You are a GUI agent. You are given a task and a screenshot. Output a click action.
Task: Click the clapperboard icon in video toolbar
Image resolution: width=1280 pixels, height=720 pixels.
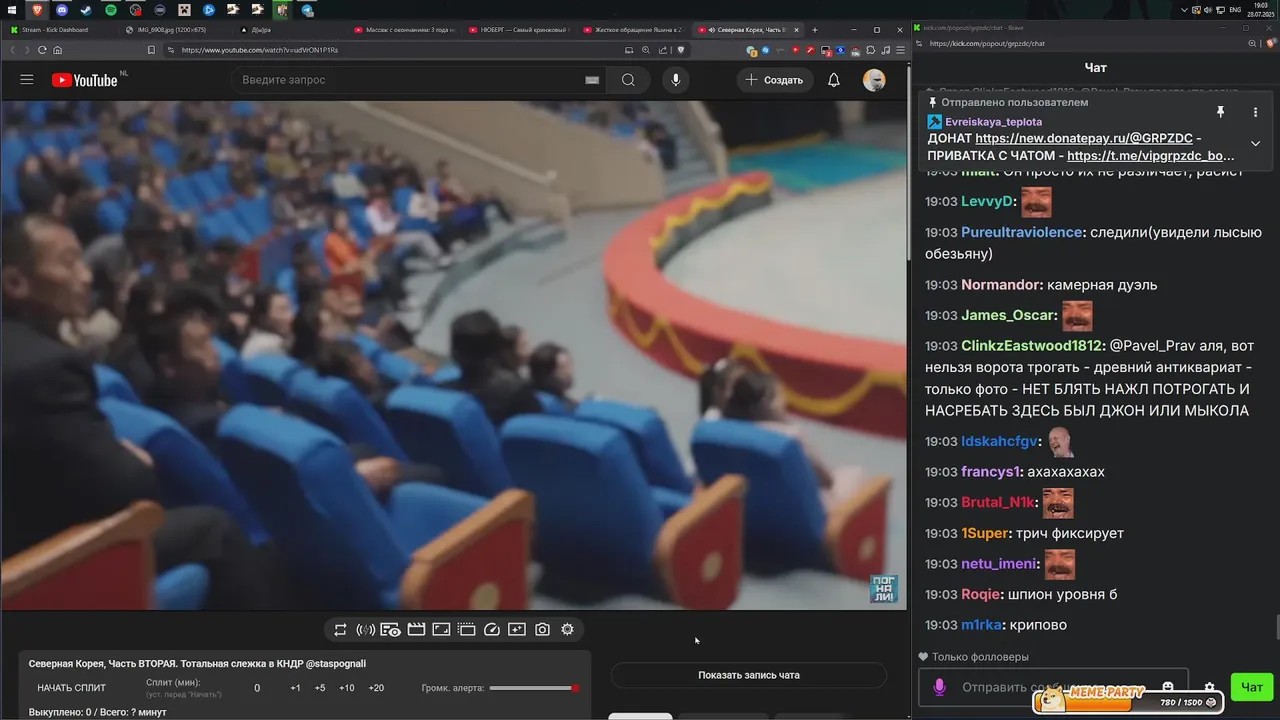pyautogui.click(x=416, y=629)
